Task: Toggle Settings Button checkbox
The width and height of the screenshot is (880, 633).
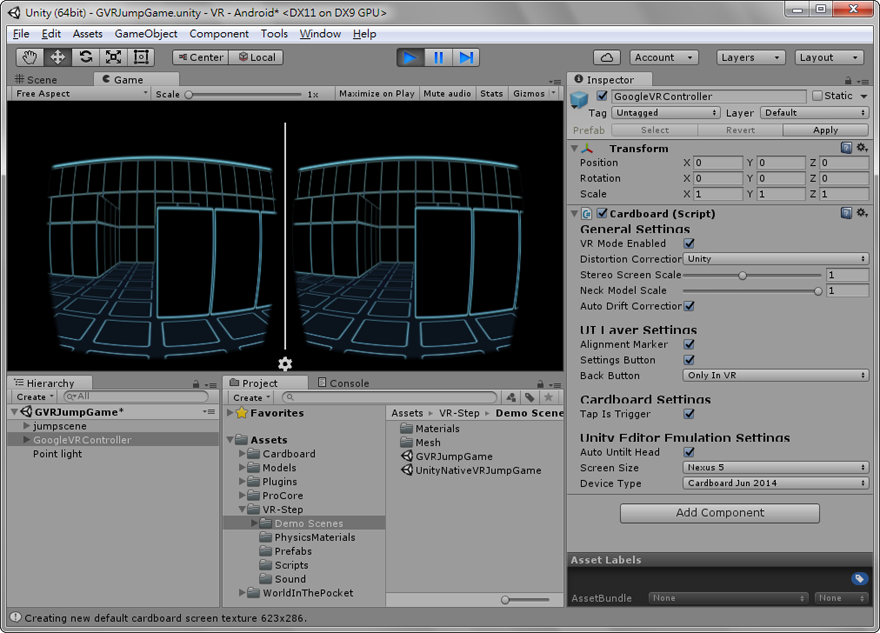Action: click(689, 360)
